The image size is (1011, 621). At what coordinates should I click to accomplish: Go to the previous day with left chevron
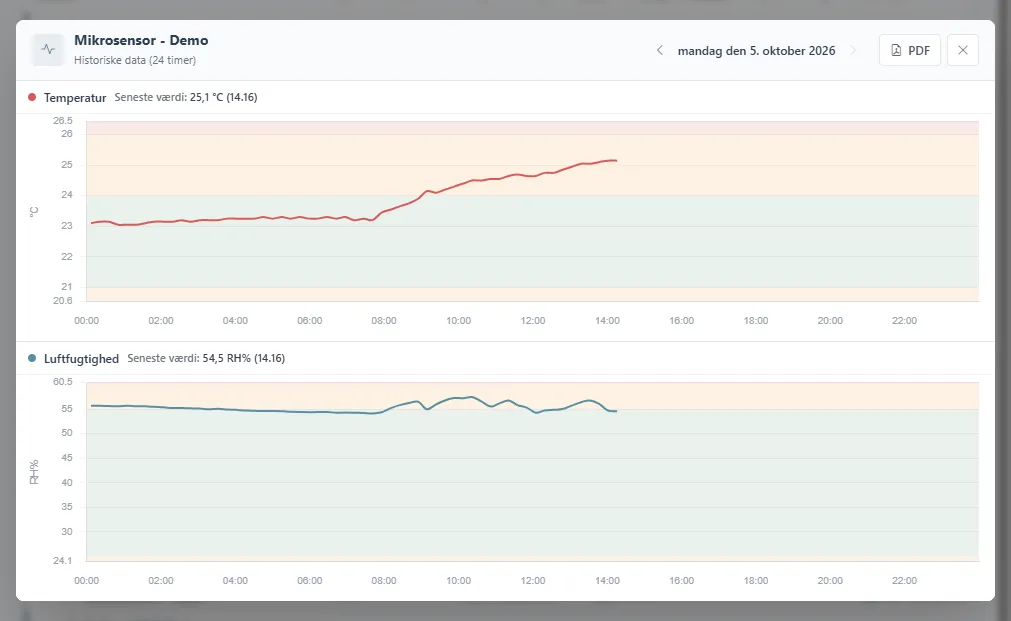[x=660, y=50]
